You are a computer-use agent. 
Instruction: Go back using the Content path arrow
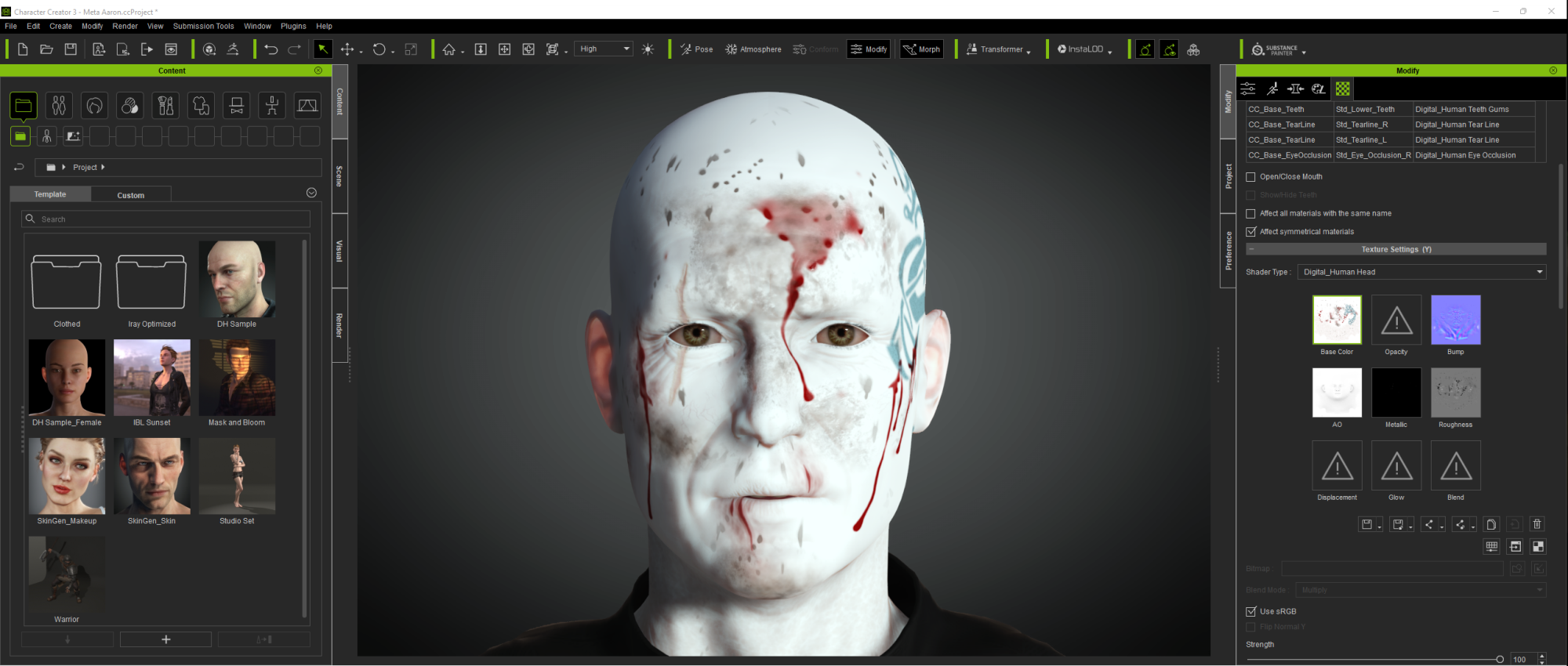click(19, 167)
